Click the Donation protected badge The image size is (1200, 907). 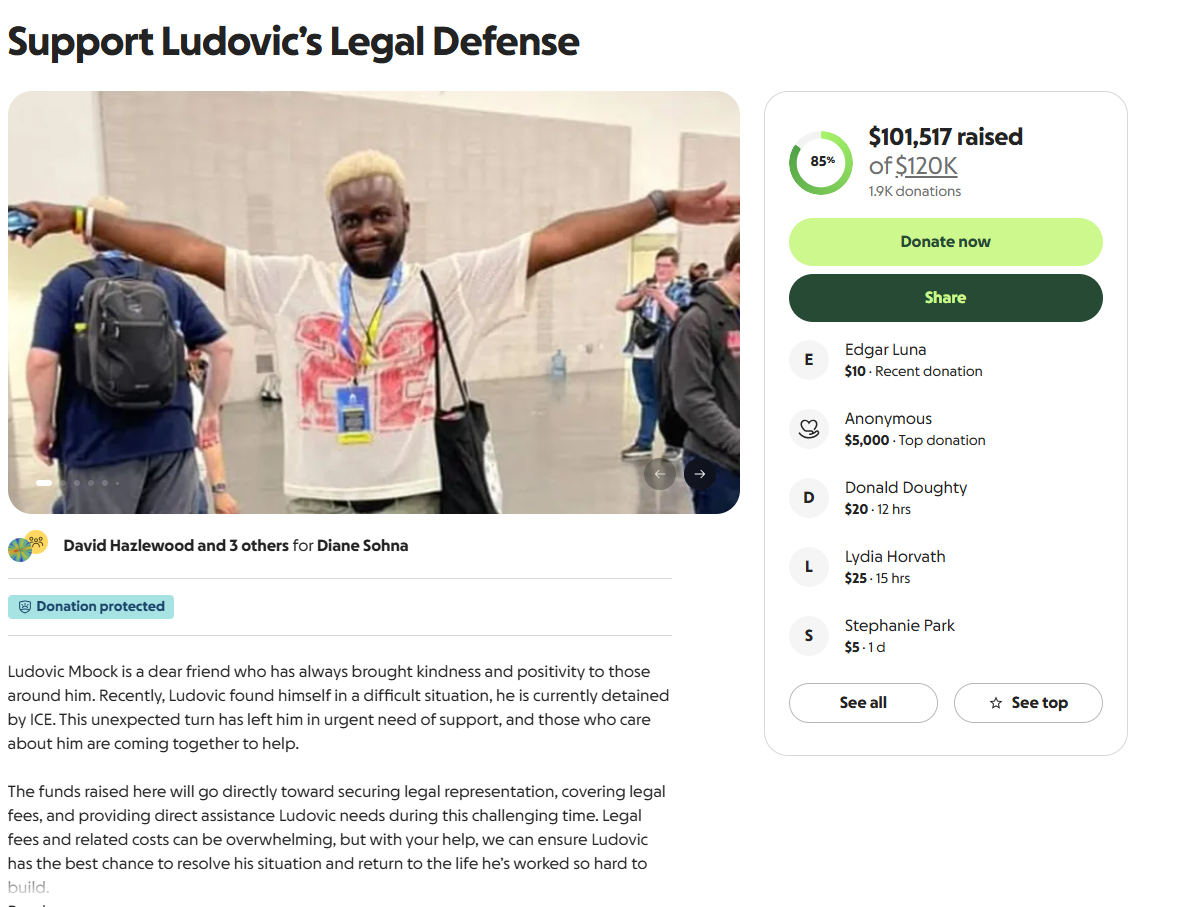click(x=91, y=607)
